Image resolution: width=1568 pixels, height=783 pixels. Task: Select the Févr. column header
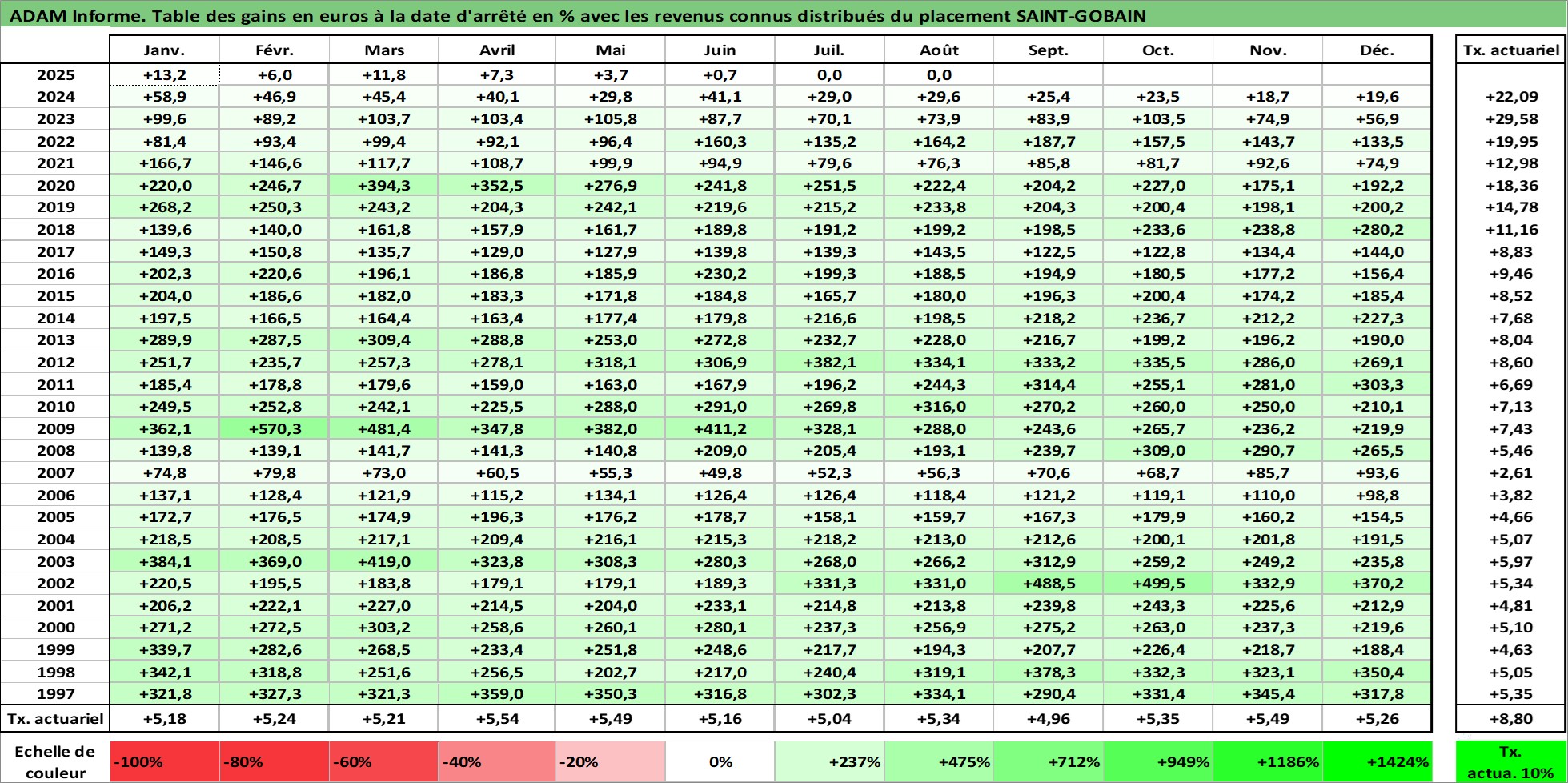coord(275,50)
